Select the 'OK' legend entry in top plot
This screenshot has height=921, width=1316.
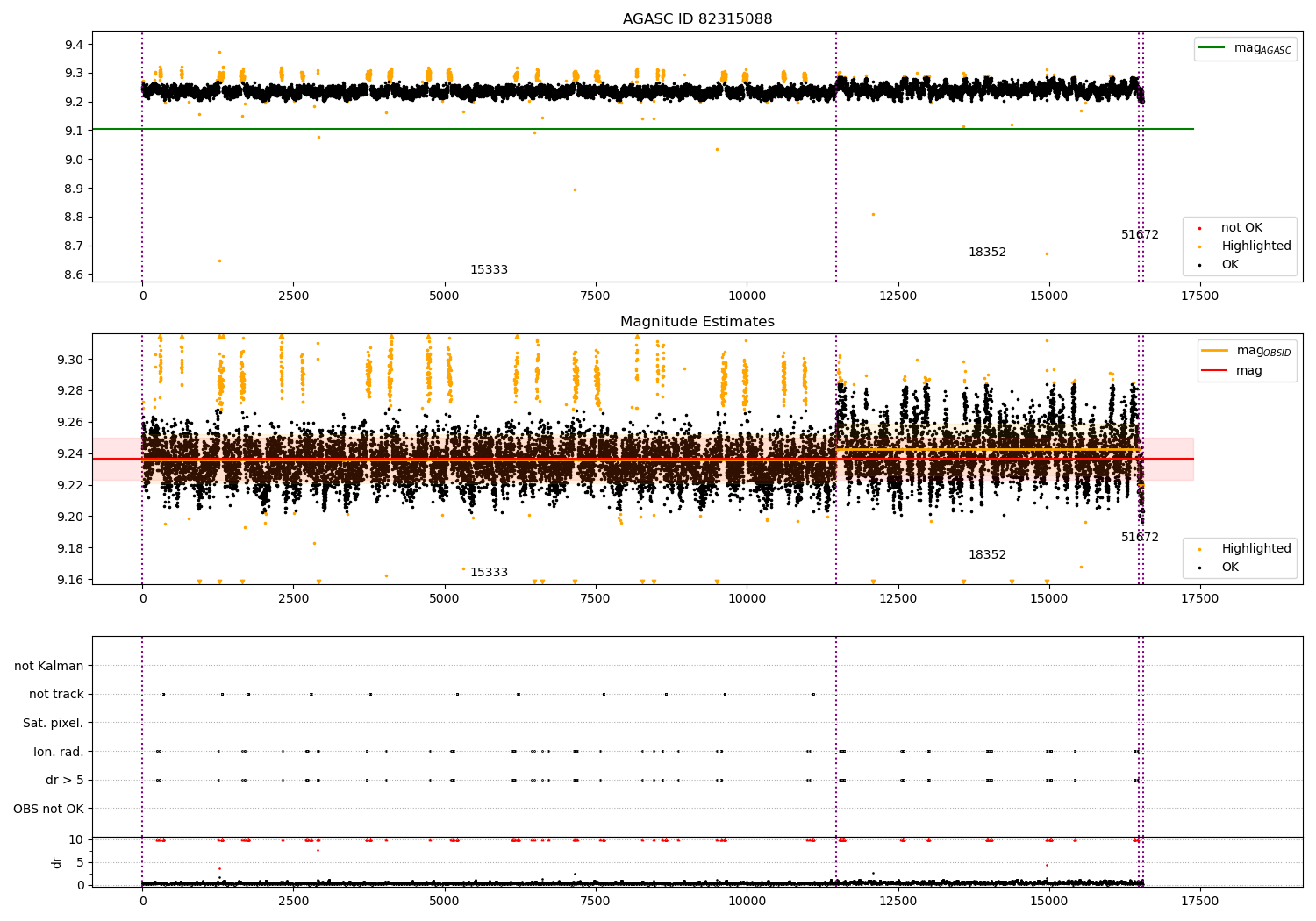coord(1230,265)
